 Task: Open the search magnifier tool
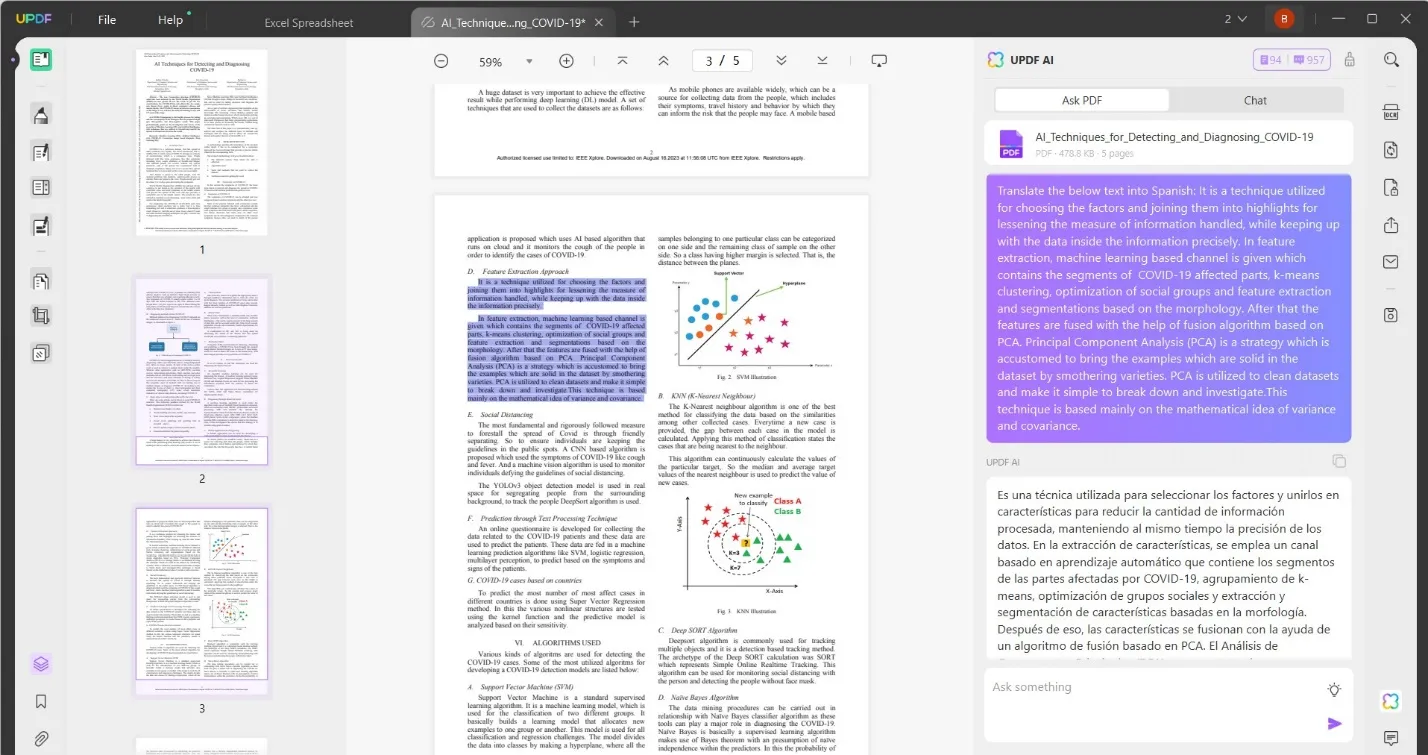(1391, 60)
